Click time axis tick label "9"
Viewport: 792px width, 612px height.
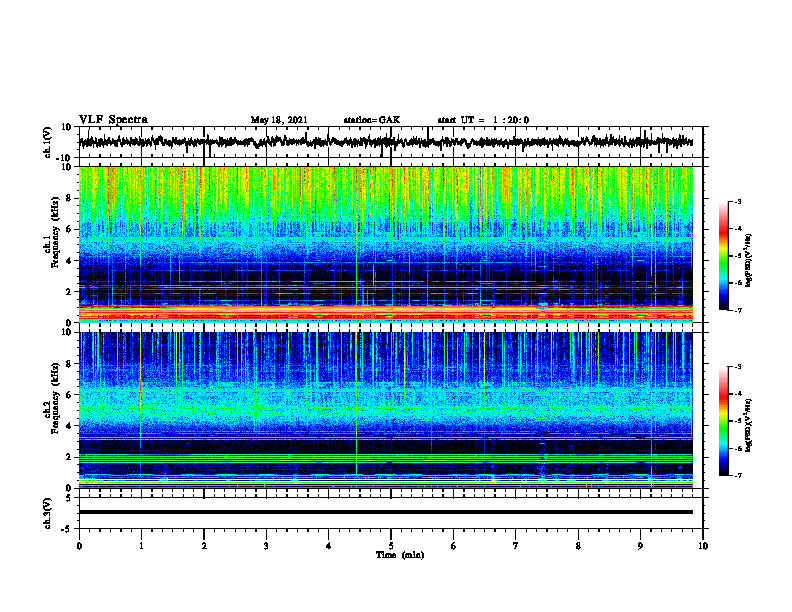click(x=640, y=546)
